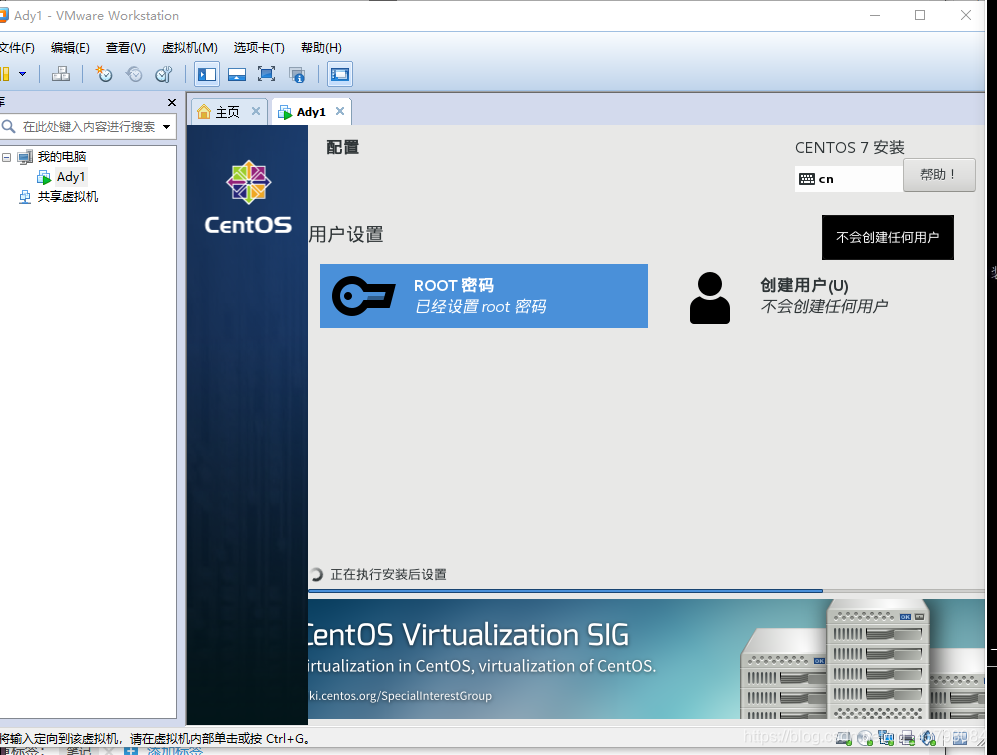Click the CentOS Virtualization SIG banner

[x=646, y=659]
